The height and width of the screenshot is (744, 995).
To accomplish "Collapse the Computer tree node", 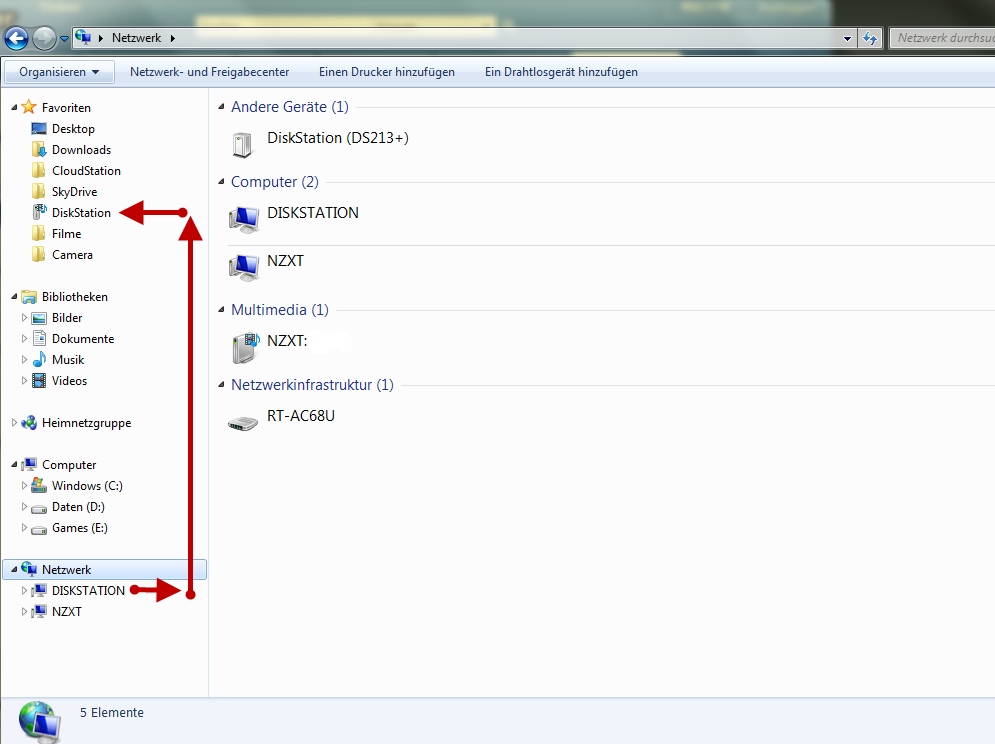I will pos(14,465).
